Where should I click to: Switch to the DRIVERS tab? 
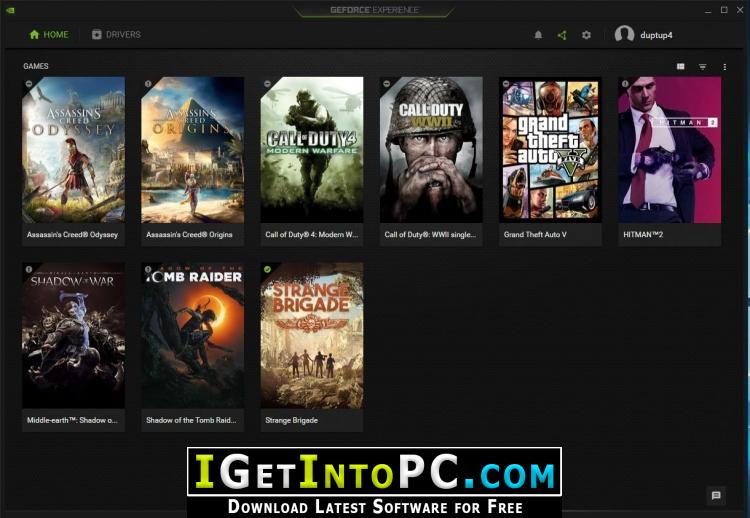click(x=116, y=34)
